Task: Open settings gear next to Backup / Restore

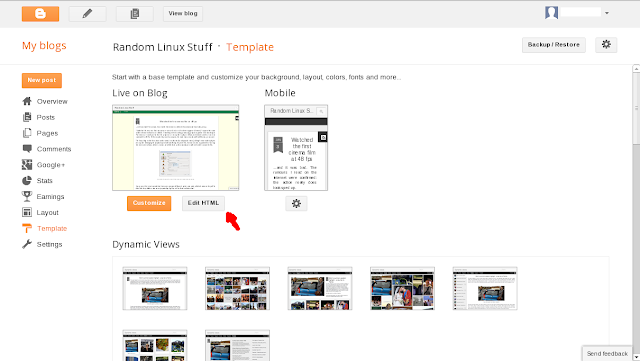Action: click(606, 45)
